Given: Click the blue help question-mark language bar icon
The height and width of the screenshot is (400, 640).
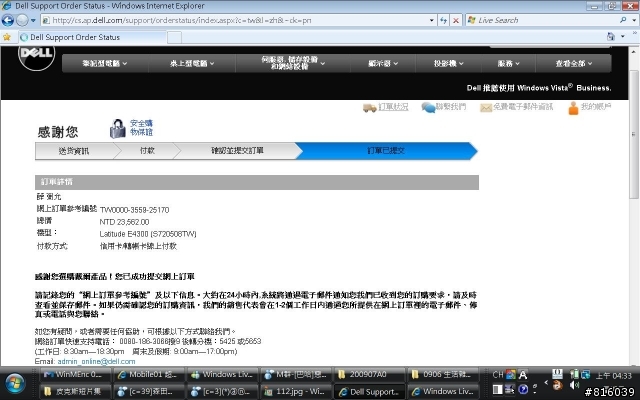Looking at the screenshot, I should point(523,389).
